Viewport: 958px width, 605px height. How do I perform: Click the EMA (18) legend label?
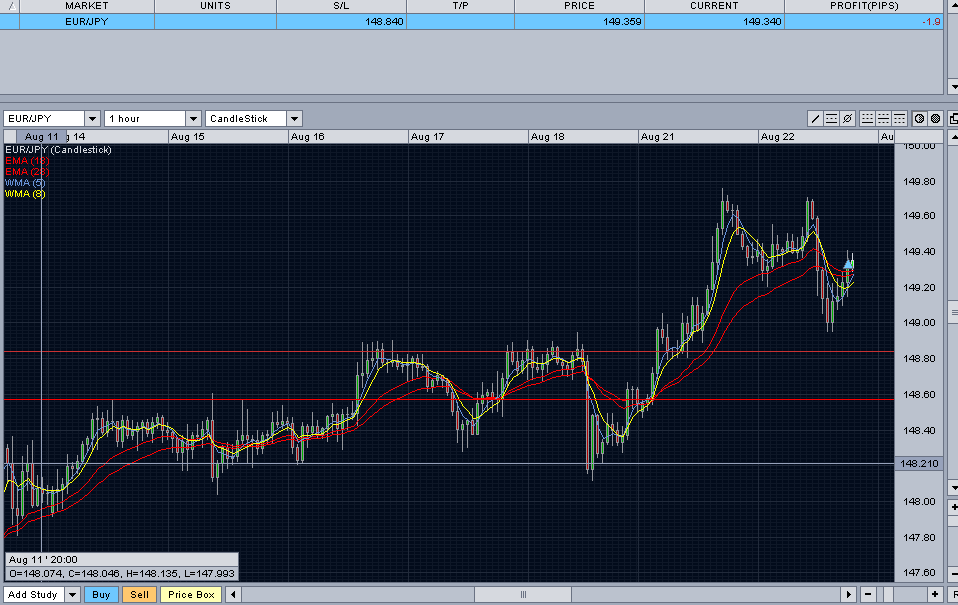[27, 161]
